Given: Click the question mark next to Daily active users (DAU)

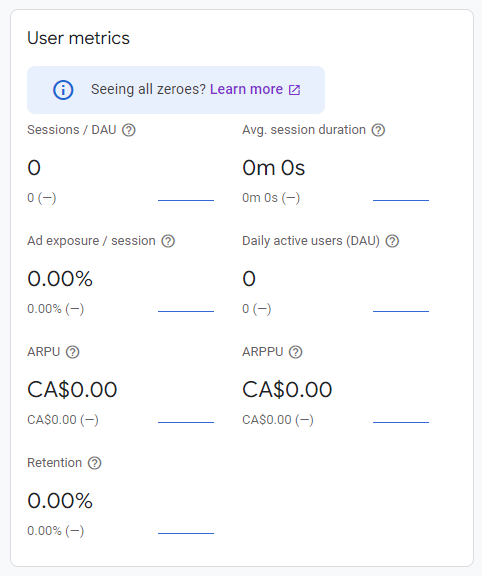Looking at the screenshot, I should click(392, 241).
